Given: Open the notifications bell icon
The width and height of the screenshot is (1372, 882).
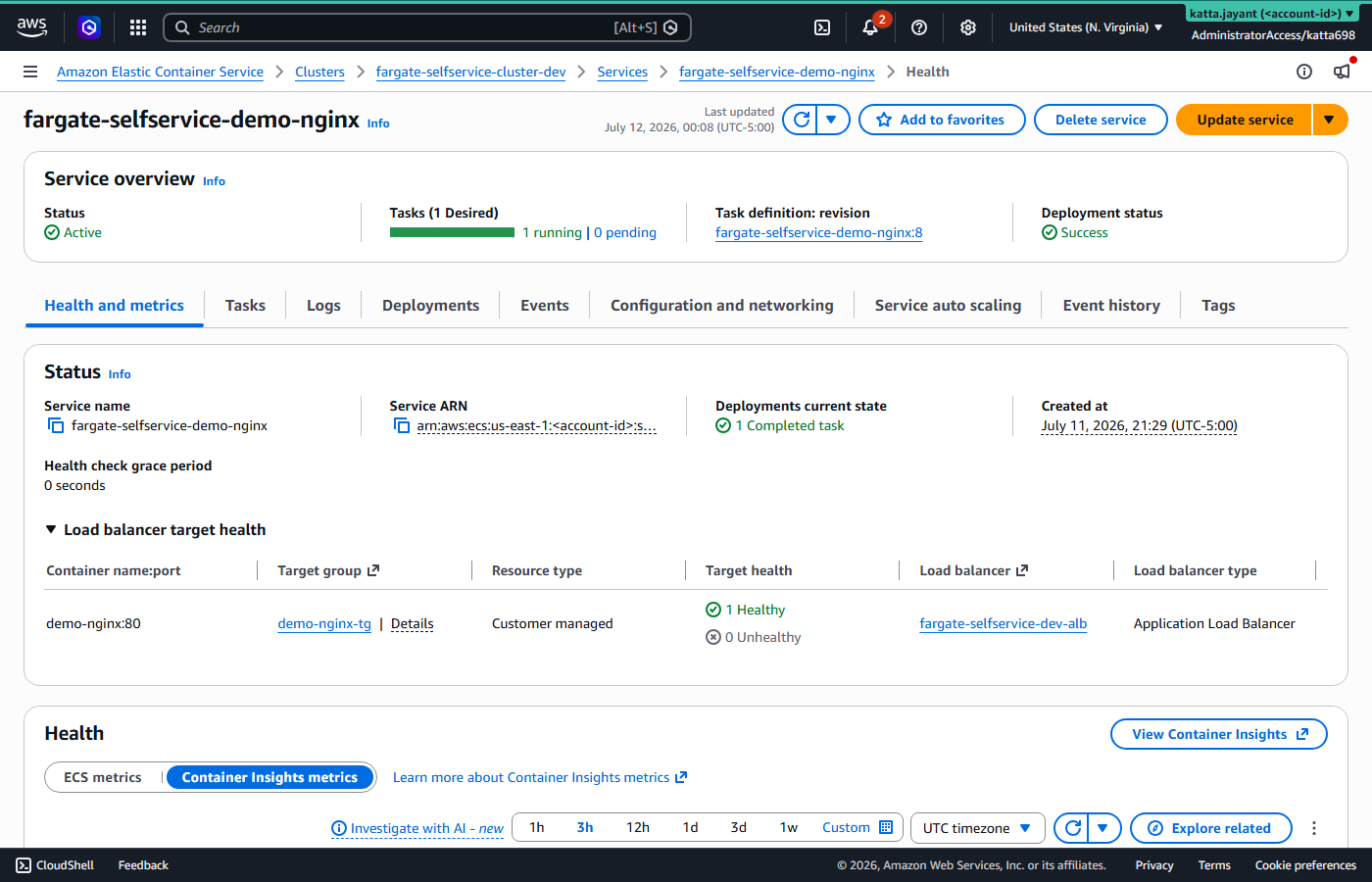Looking at the screenshot, I should 870,27.
